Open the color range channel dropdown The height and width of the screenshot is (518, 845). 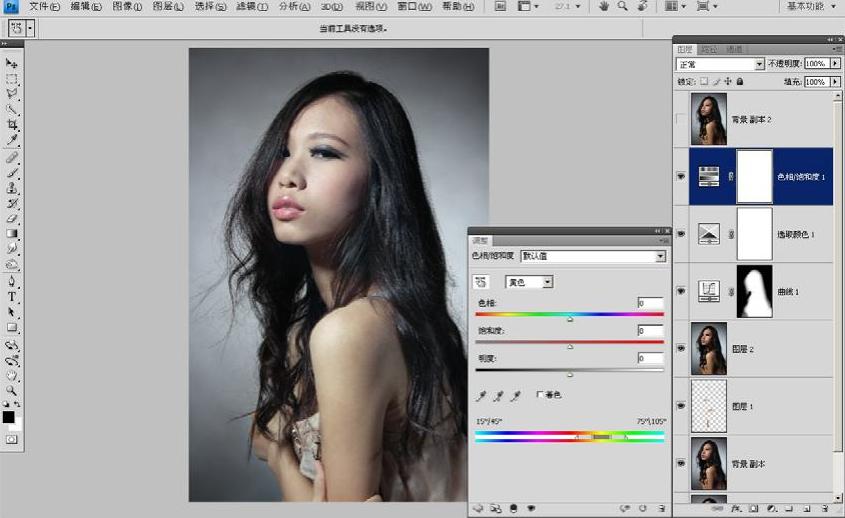tap(529, 282)
